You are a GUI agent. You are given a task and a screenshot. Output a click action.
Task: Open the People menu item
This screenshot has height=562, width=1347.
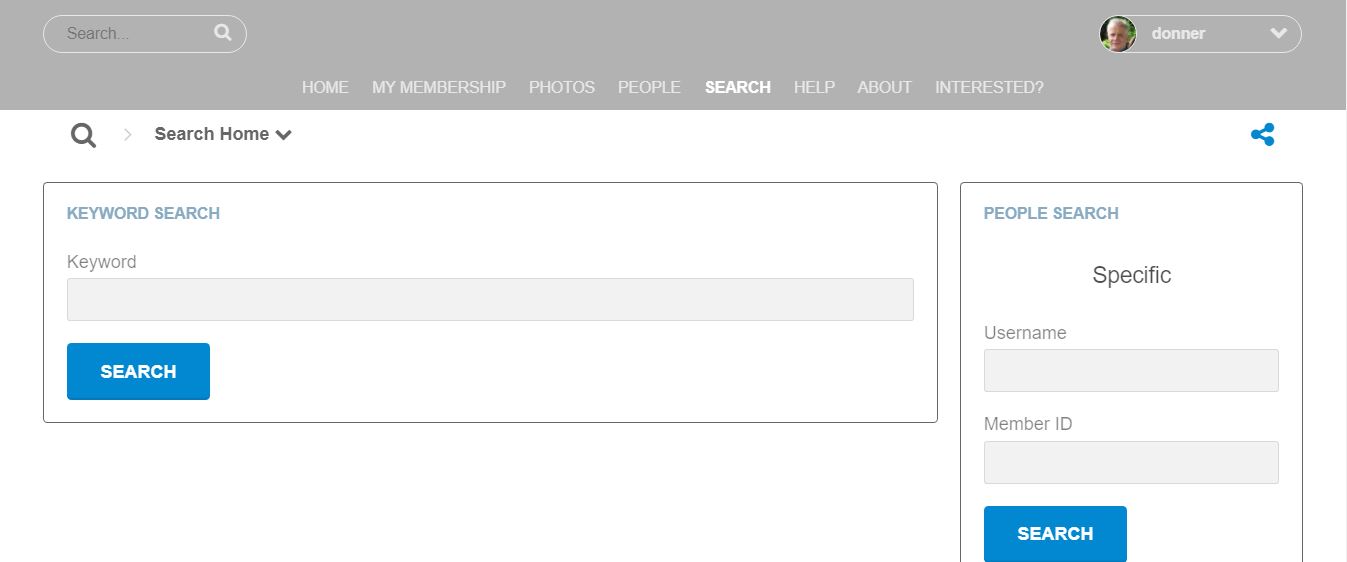[x=649, y=87]
